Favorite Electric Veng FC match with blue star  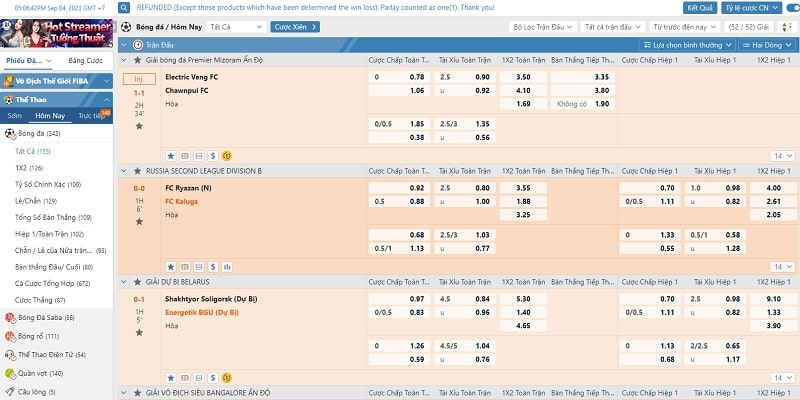[x=171, y=156]
